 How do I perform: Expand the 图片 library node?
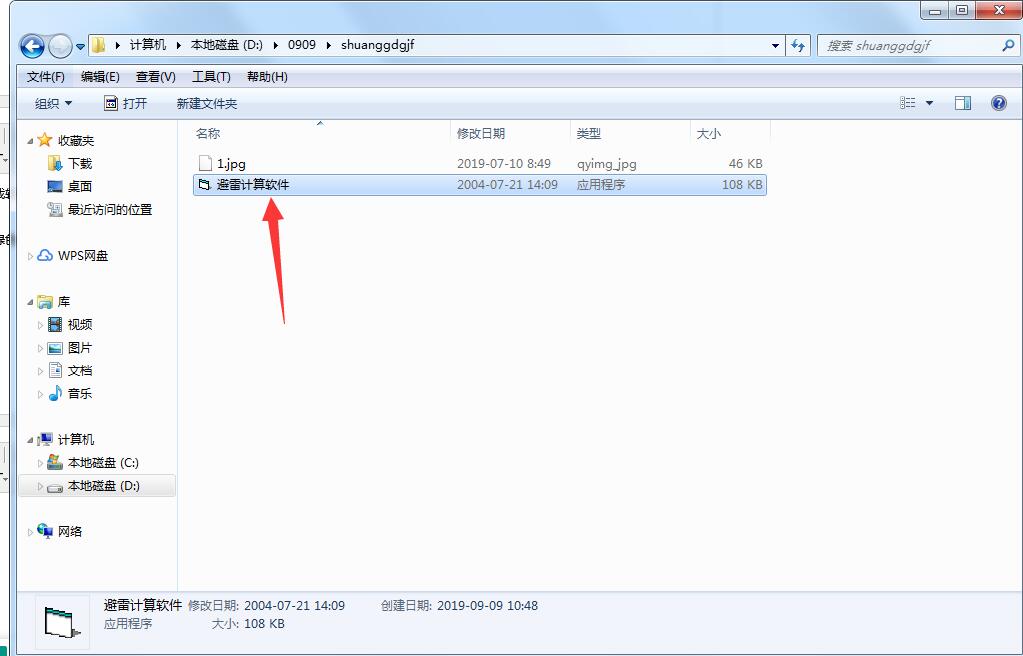[40, 349]
